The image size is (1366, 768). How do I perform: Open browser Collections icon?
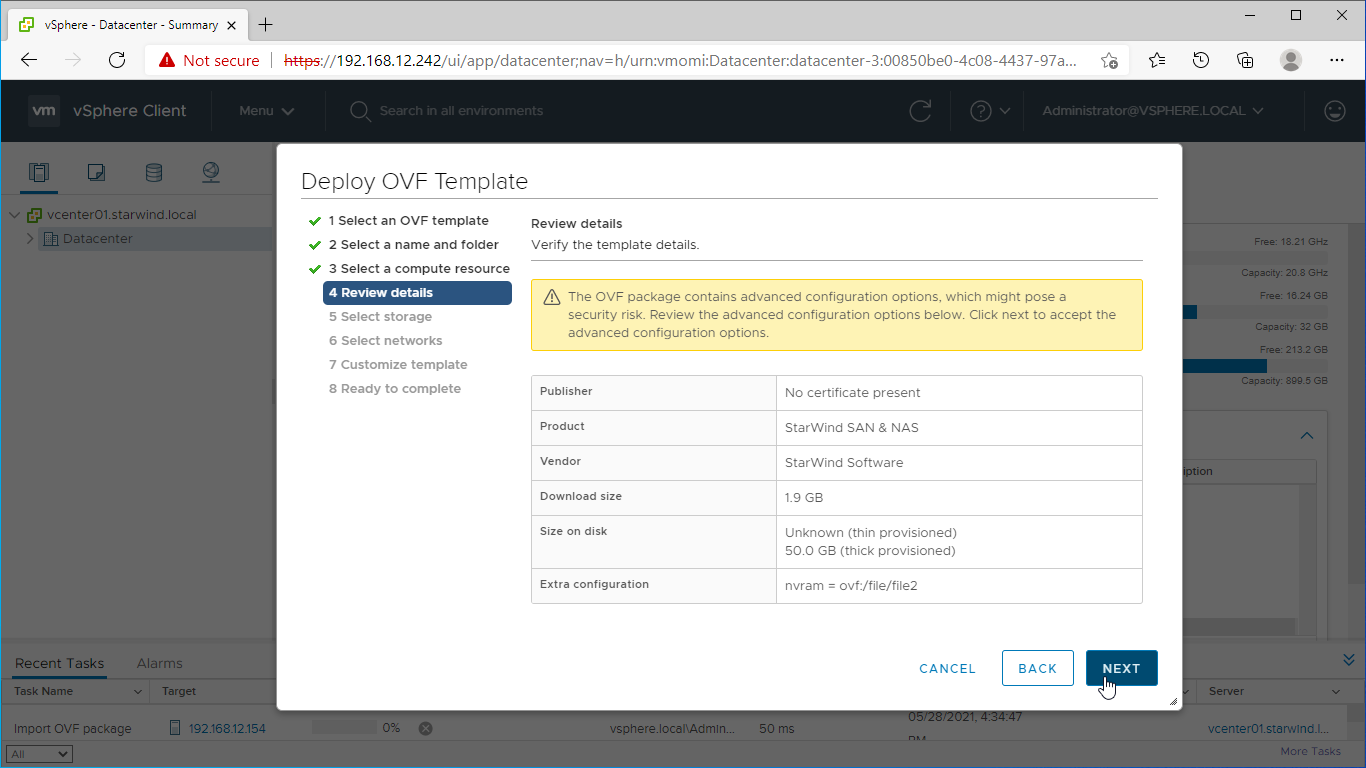click(x=1246, y=60)
